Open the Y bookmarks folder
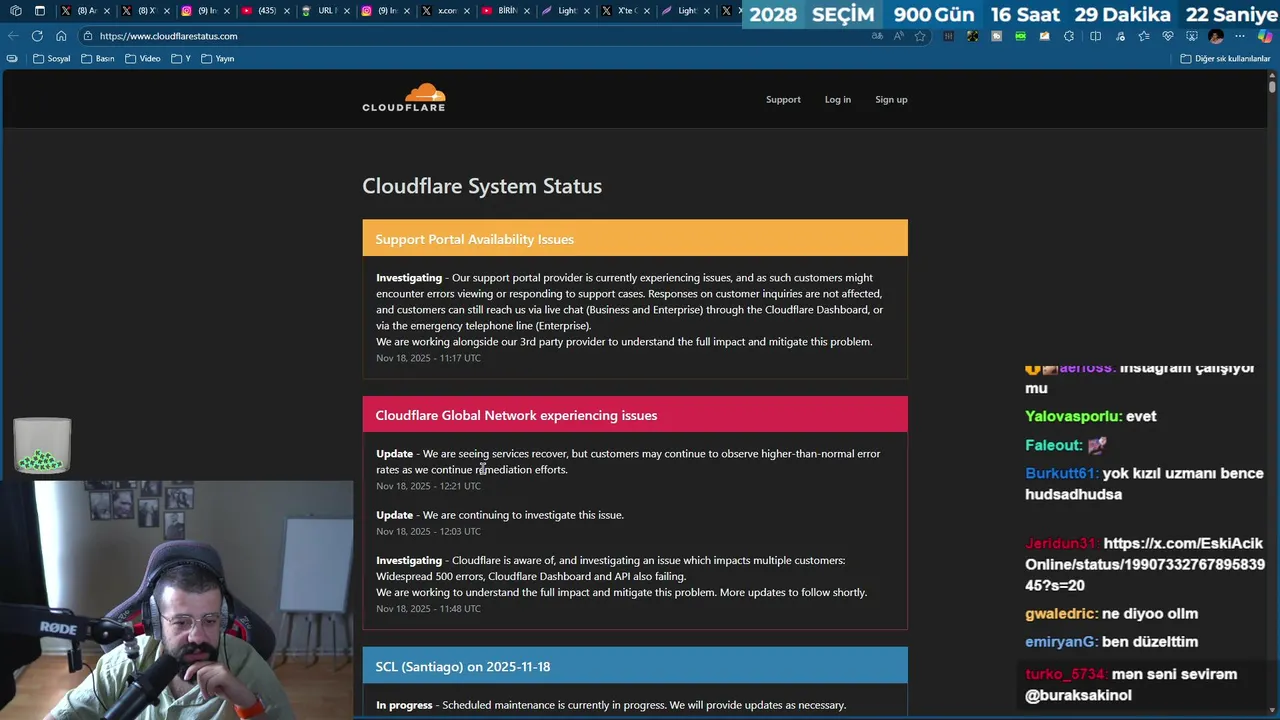The width and height of the screenshot is (1280, 720). click(x=181, y=58)
